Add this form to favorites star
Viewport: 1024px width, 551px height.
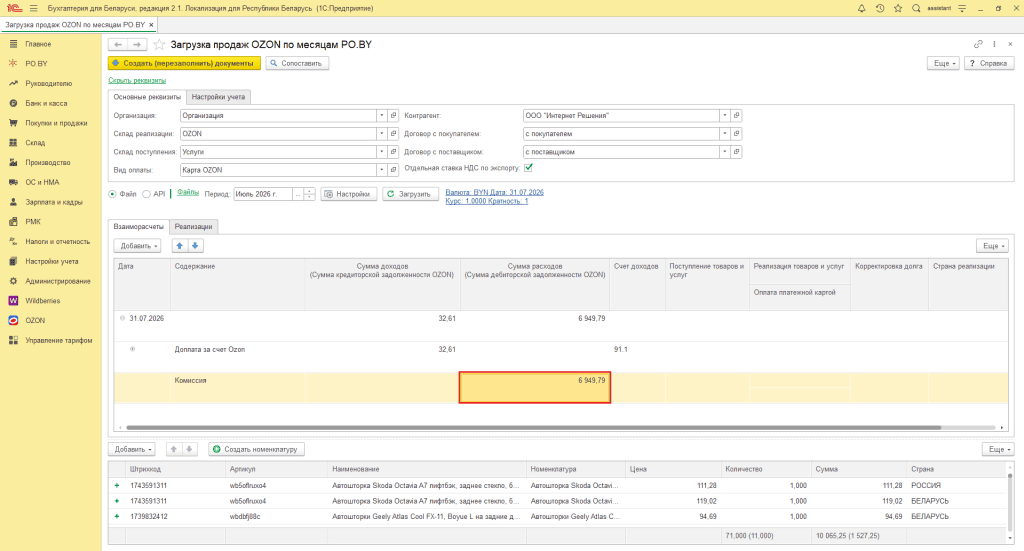pos(159,44)
